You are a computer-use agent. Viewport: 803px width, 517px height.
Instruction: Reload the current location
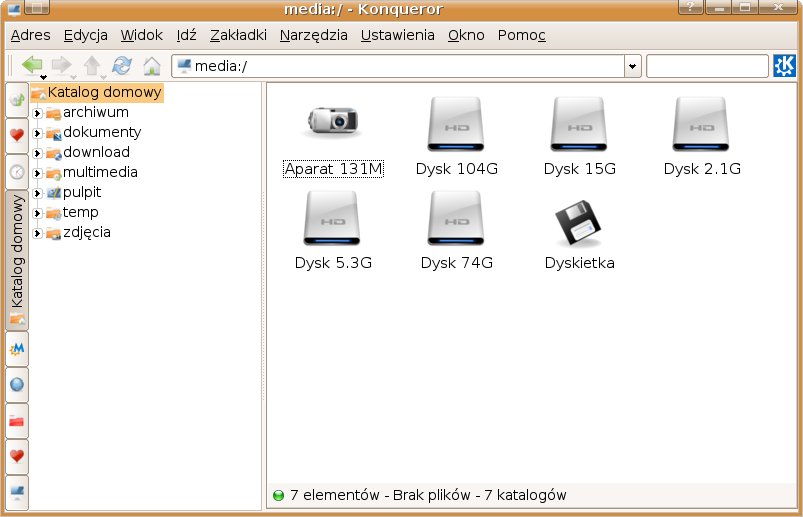(x=122, y=66)
